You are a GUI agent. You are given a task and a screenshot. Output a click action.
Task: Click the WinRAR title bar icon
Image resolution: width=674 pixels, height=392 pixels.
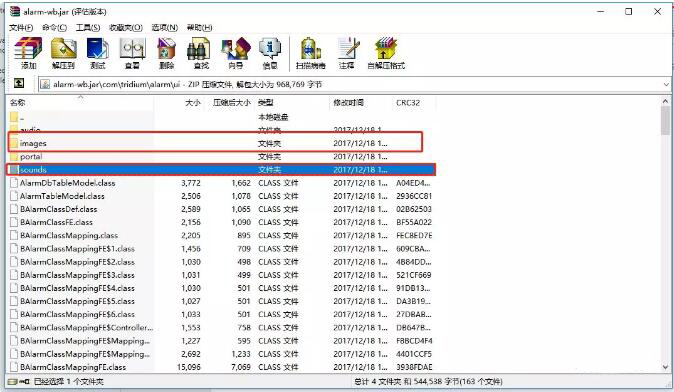[x=15, y=11]
